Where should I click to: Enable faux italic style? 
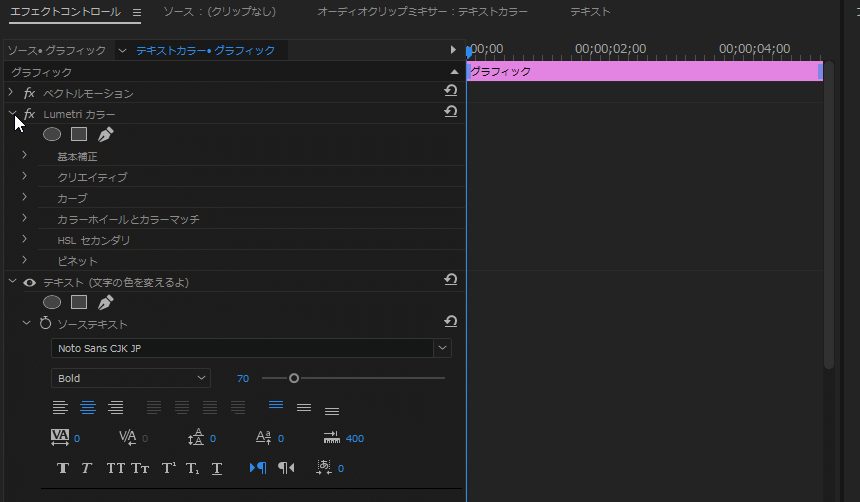click(x=87, y=468)
